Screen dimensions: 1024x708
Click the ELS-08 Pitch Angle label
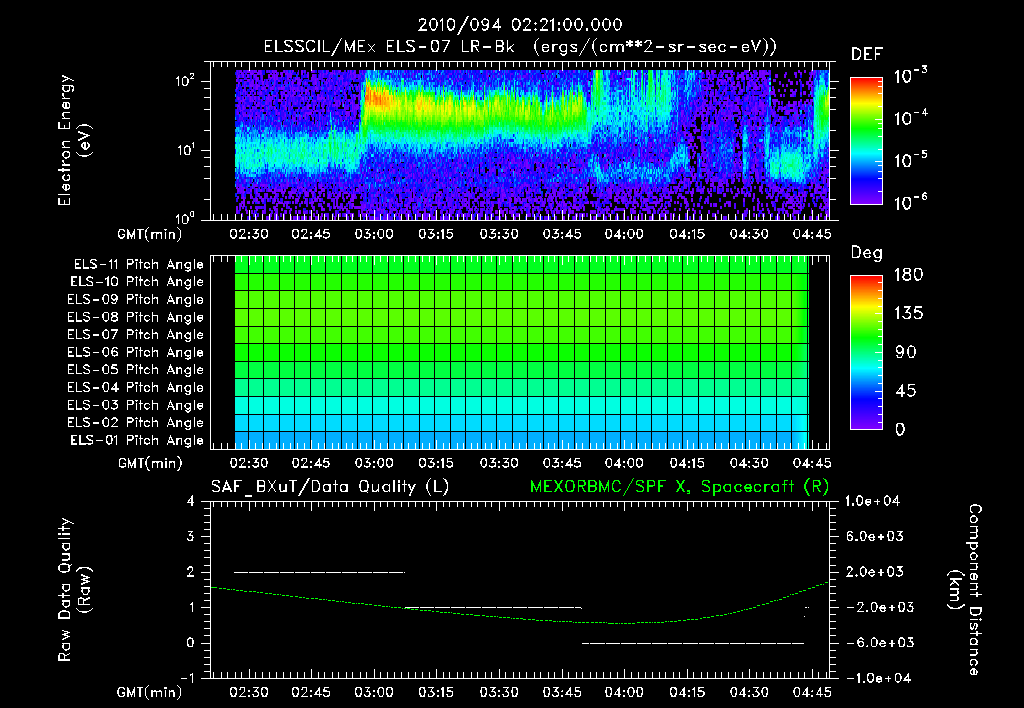tap(136, 317)
